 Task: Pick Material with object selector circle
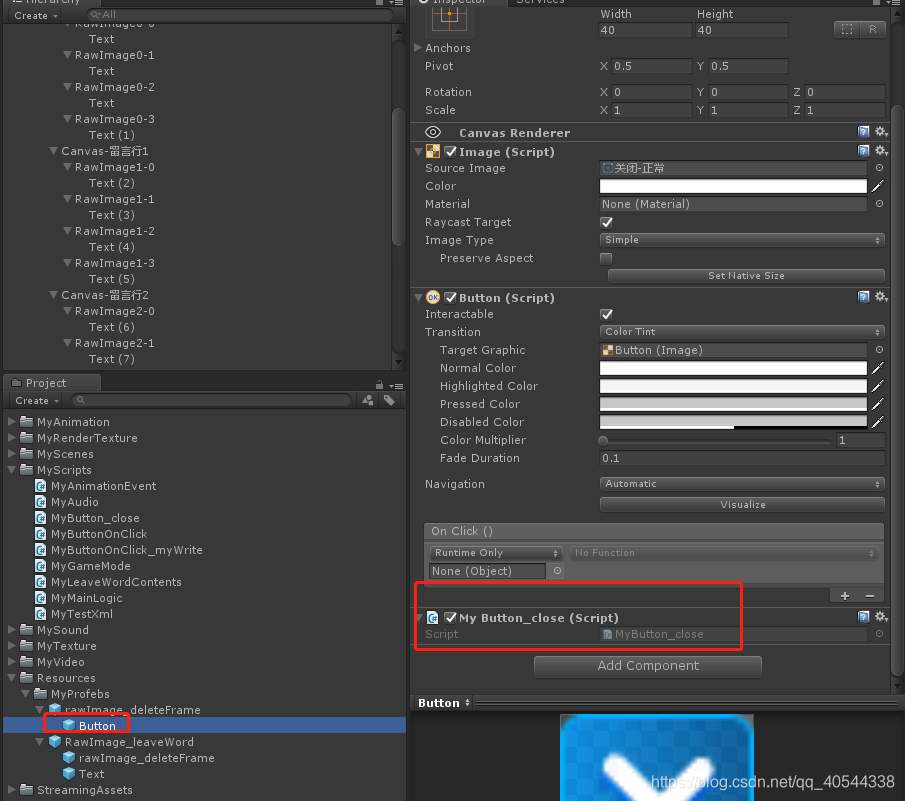point(879,204)
